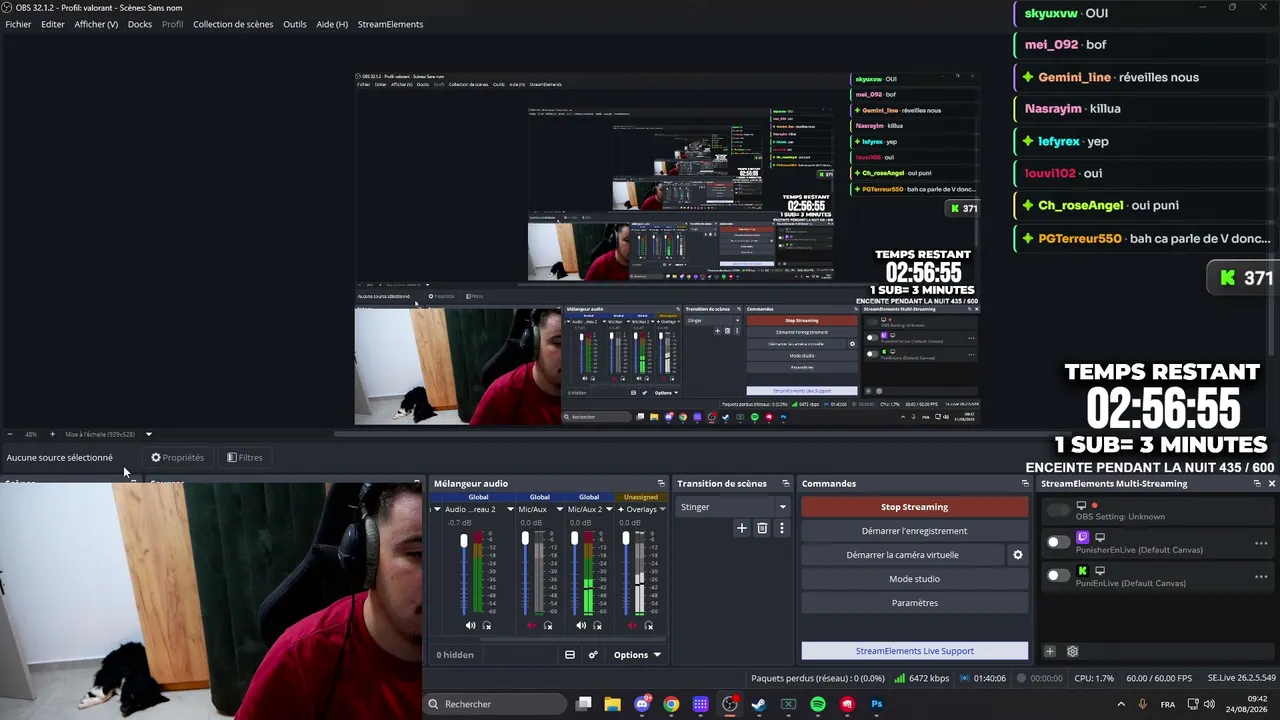This screenshot has width=1280, height=720.
Task: Open the Overlays channel menu arrow
Action: [x=662, y=509]
